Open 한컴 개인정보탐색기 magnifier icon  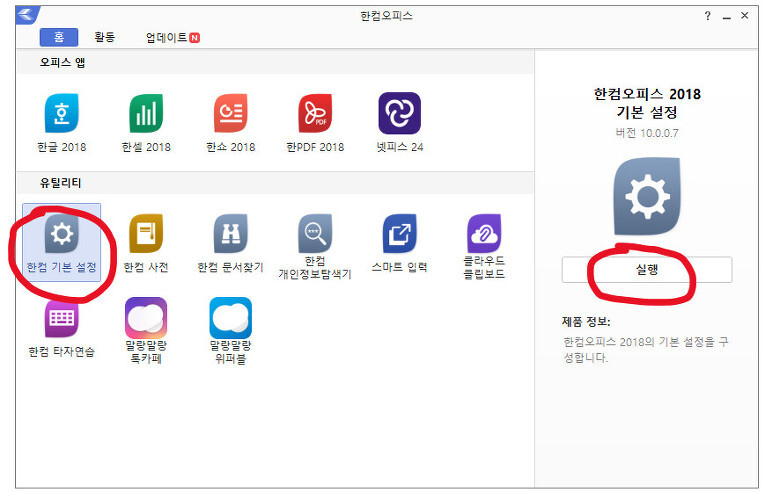coord(315,233)
